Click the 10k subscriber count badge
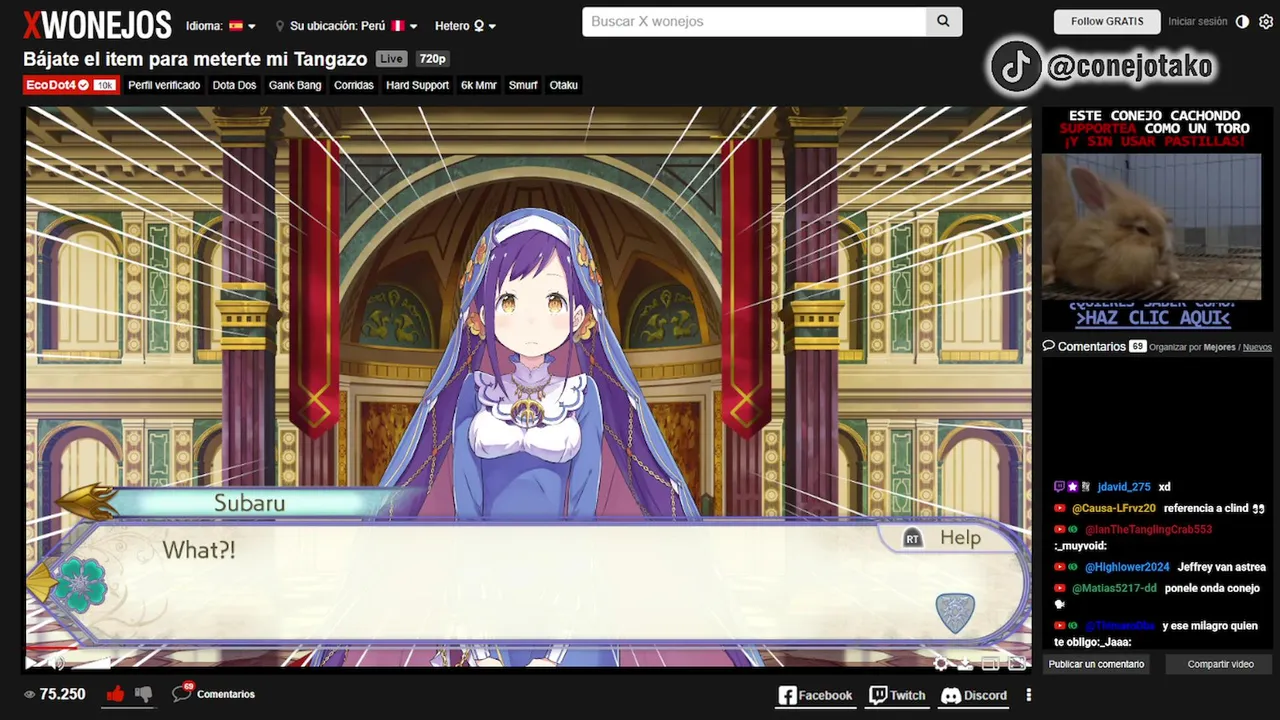 pos(105,85)
